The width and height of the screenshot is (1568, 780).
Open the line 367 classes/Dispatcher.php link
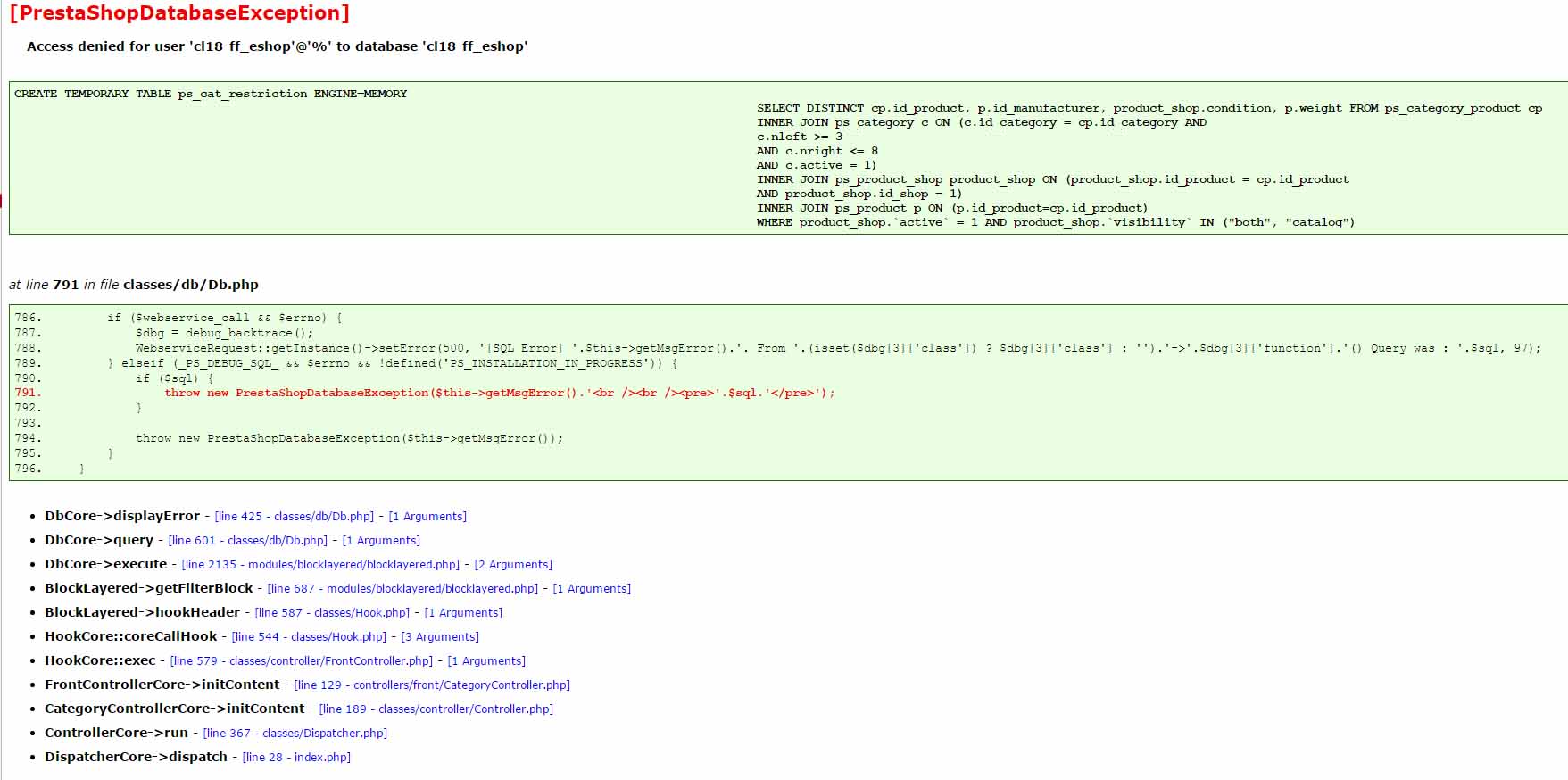(x=295, y=734)
